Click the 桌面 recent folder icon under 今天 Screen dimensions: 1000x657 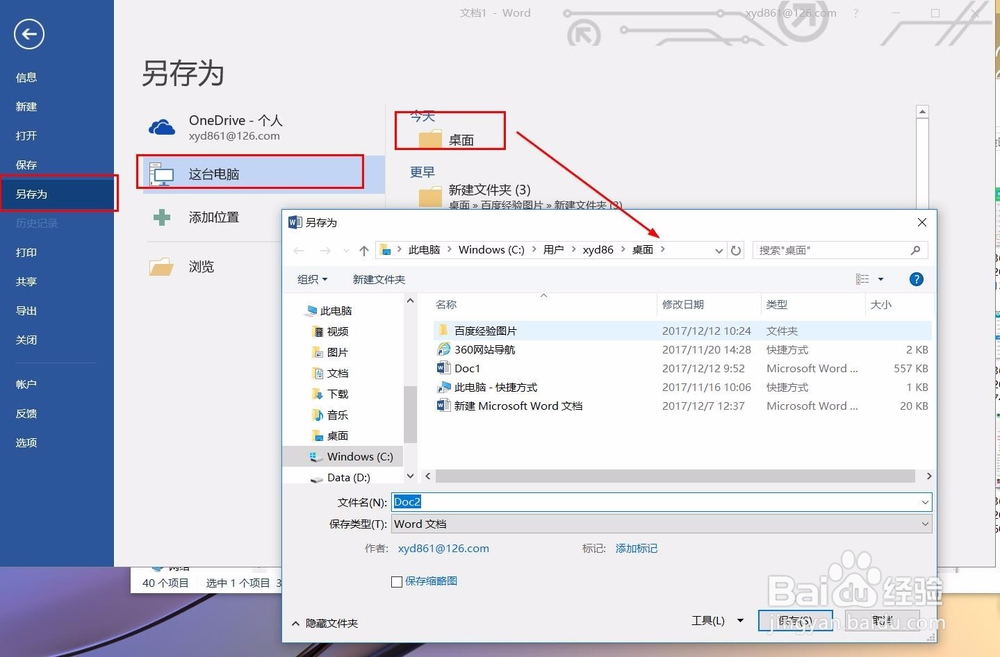click(430, 138)
